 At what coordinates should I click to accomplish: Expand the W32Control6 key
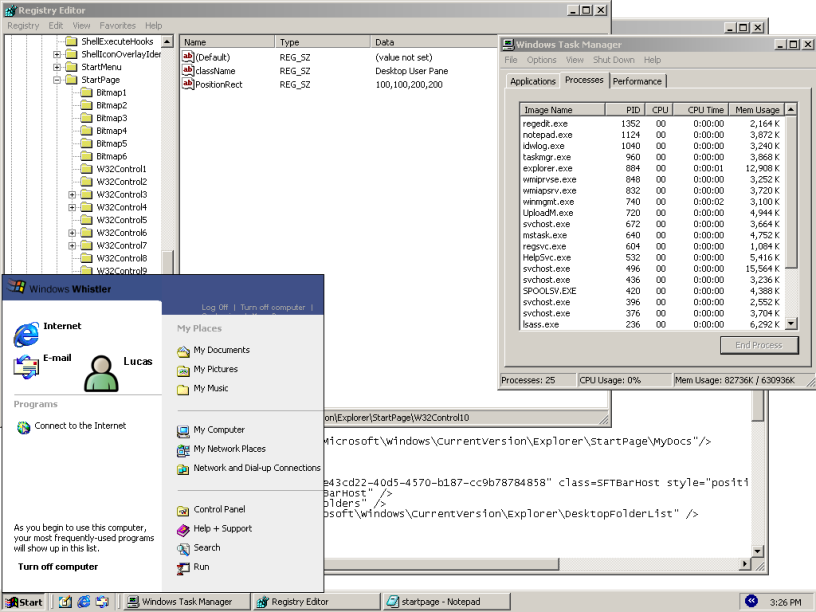tap(72, 233)
